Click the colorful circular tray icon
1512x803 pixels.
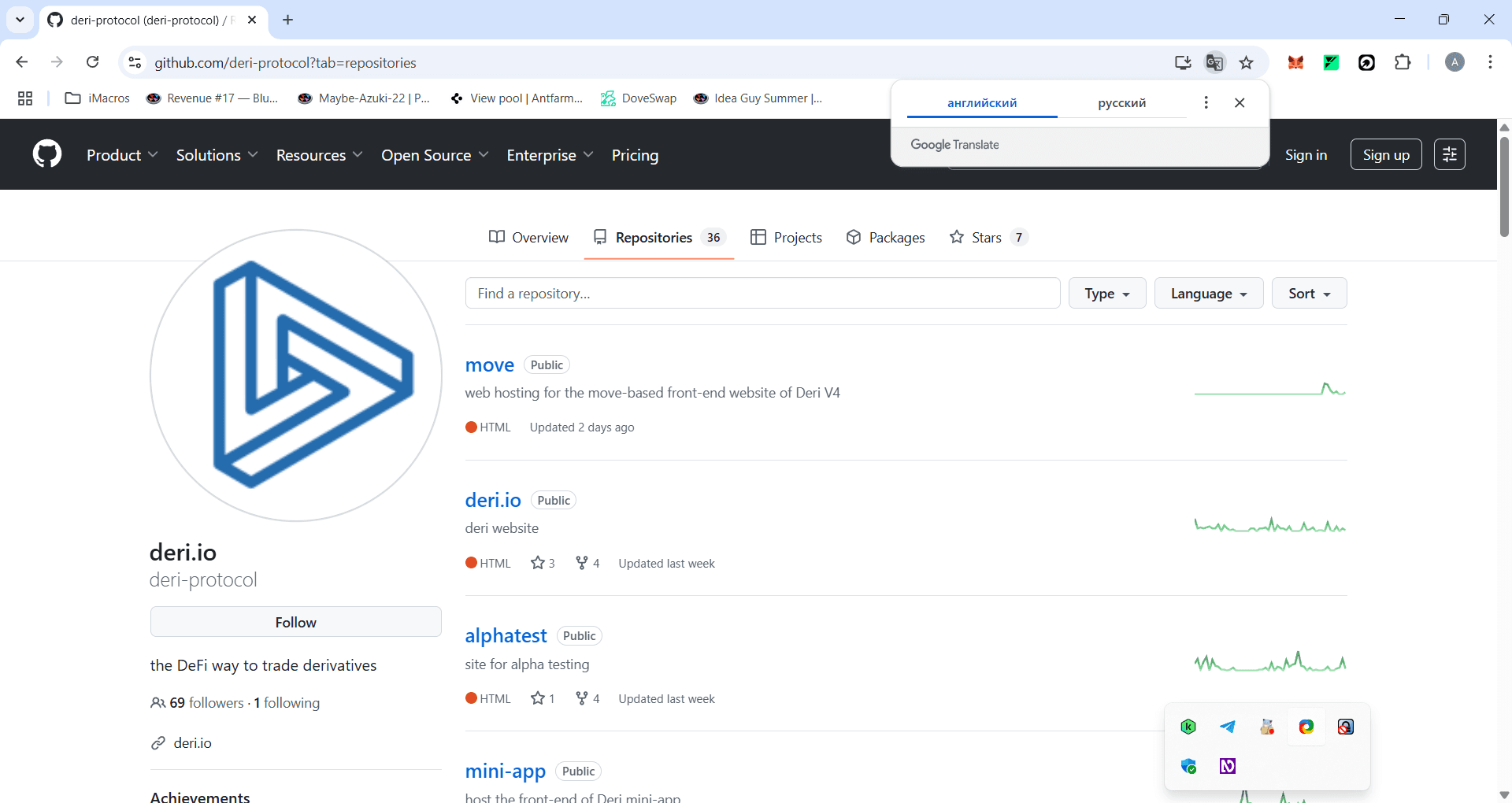point(1306,727)
